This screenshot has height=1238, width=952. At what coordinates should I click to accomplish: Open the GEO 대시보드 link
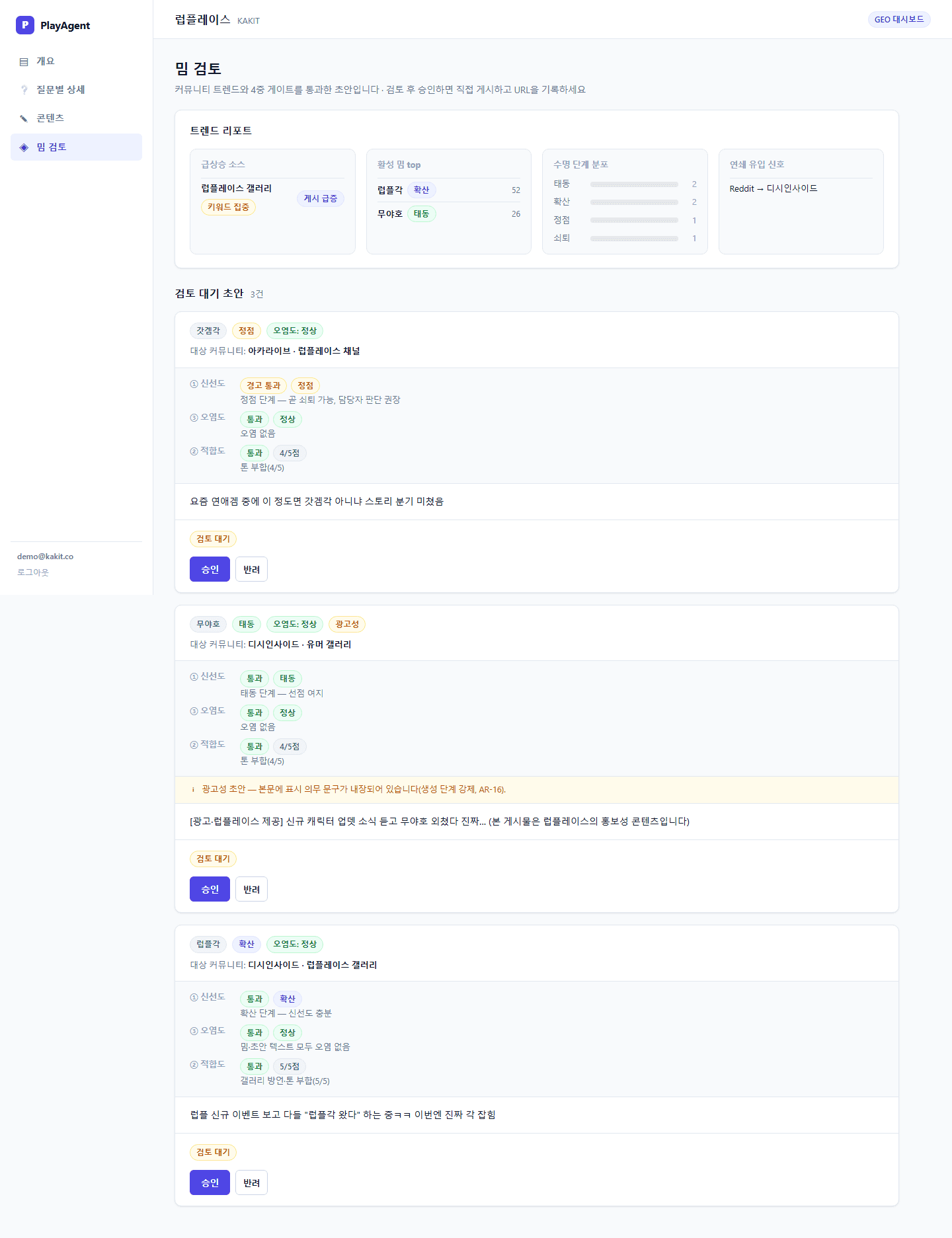(x=899, y=19)
